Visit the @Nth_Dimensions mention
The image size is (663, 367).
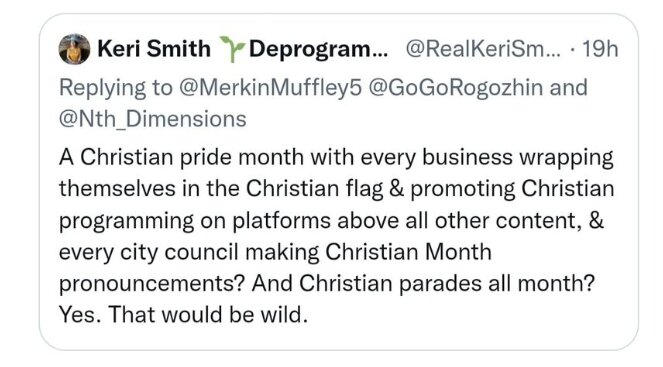point(153,119)
